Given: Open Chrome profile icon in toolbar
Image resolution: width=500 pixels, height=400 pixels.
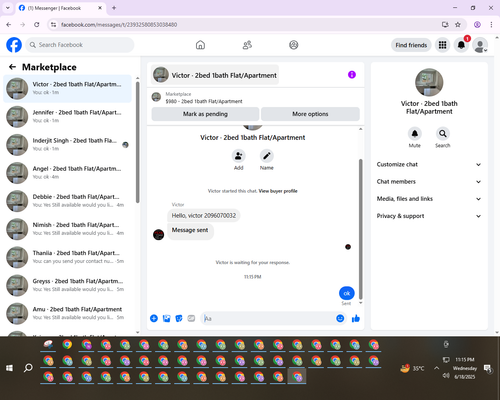Looking at the screenshot, I should 477,25.
